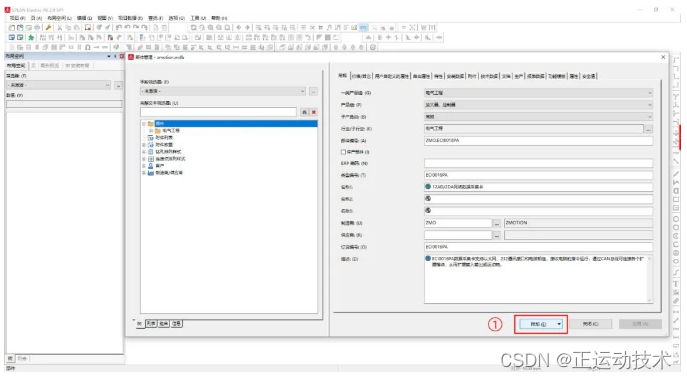The image size is (687, 379).
Task: Select the 制造商/供应商 tree item
Action: click(169, 173)
